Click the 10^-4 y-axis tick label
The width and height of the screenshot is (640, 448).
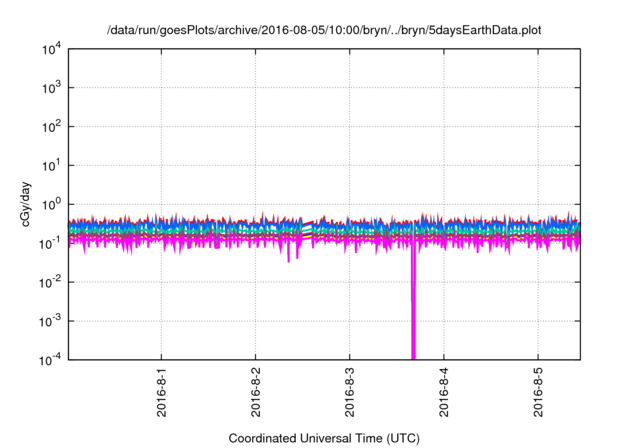[52, 360]
